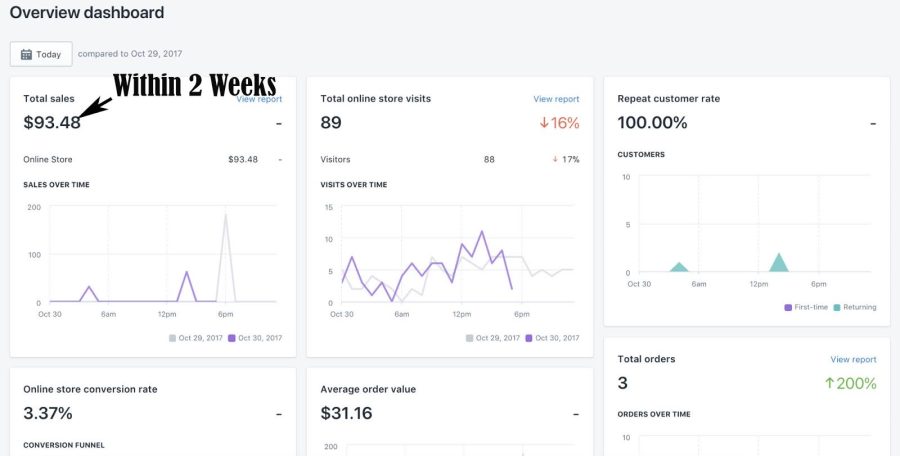Viewport: 900px width, 456px height.
Task: Click First-time purple legend swatch
Action: click(x=788, y=307)
